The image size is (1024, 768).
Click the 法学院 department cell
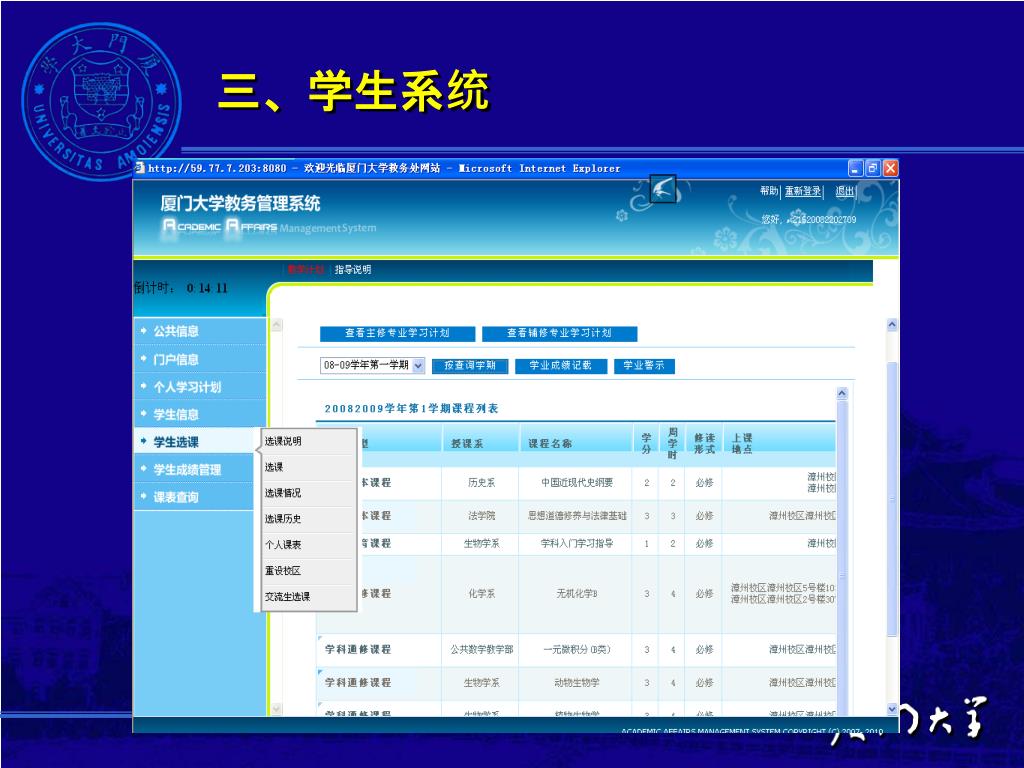tap(481, 516)
